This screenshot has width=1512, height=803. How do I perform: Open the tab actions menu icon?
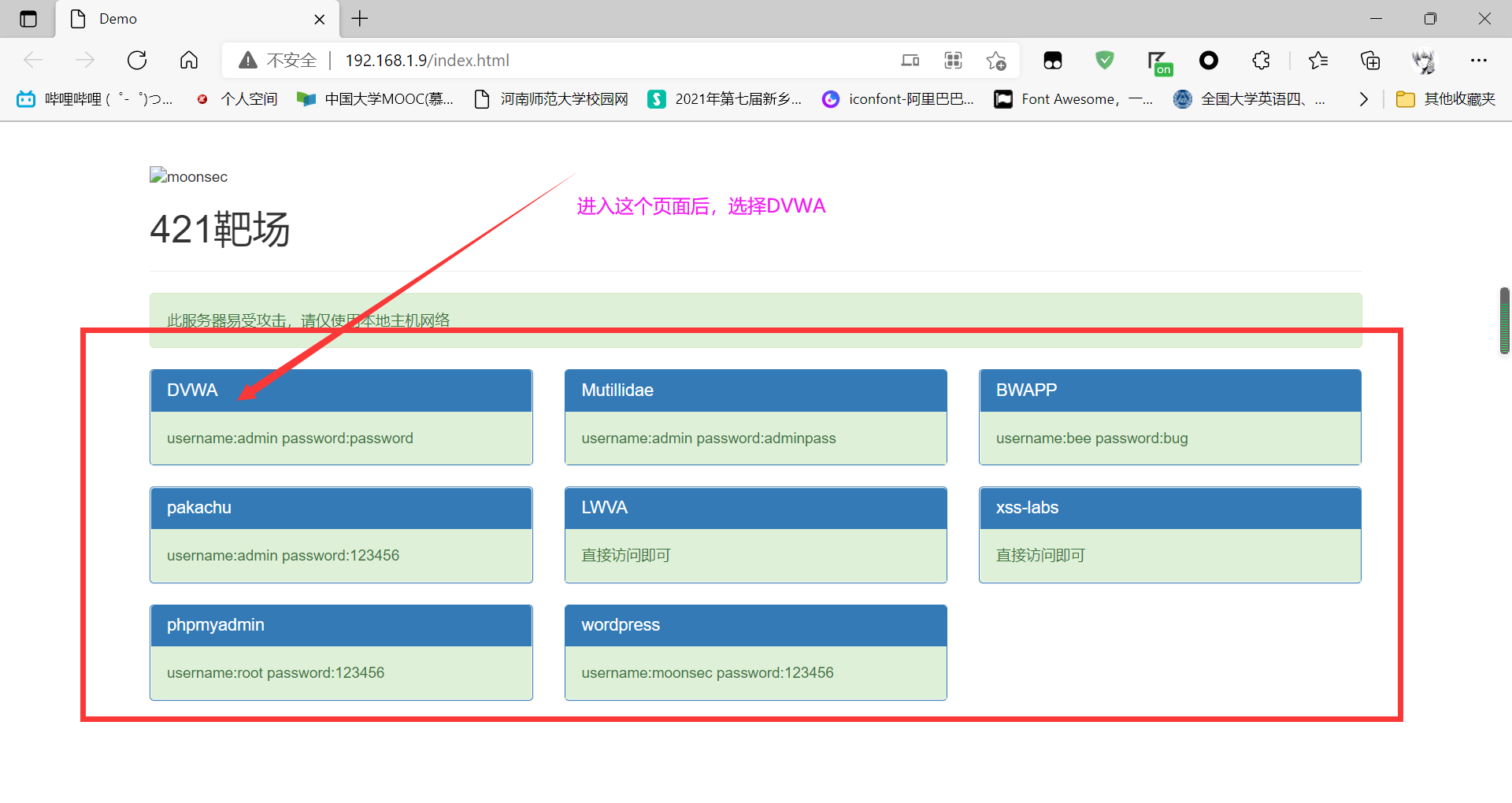(x=28, y=19)
